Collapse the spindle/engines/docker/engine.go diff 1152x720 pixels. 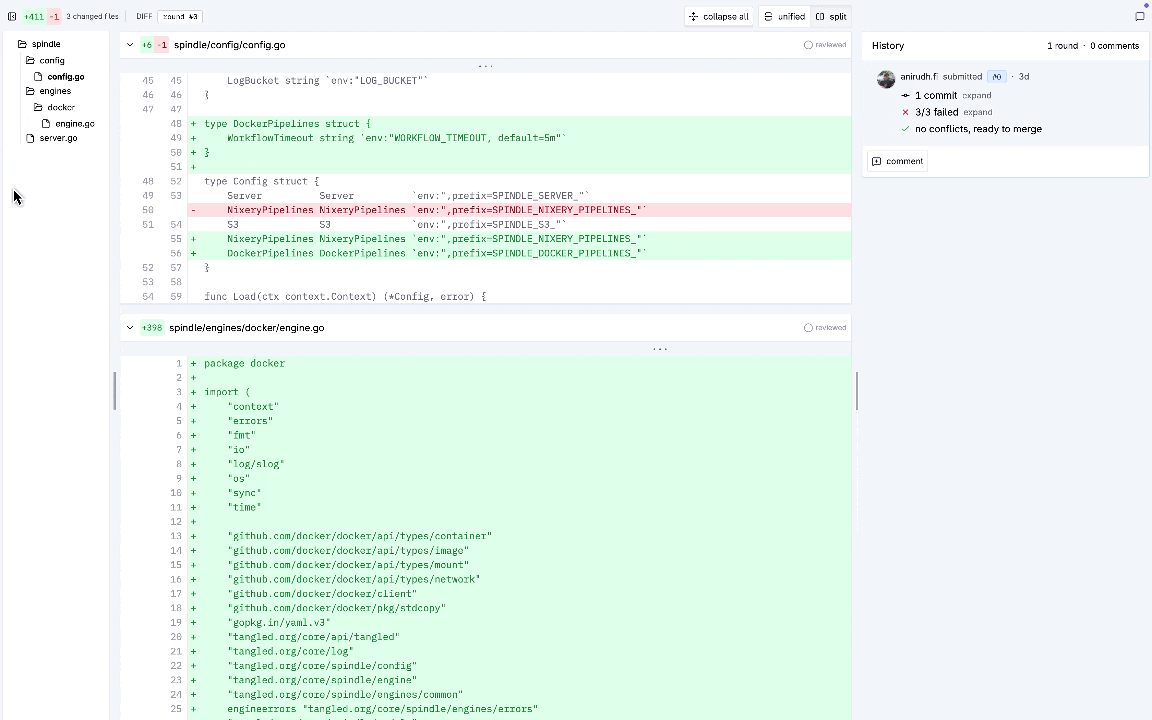pyautogui.click(x=130, y=328)
